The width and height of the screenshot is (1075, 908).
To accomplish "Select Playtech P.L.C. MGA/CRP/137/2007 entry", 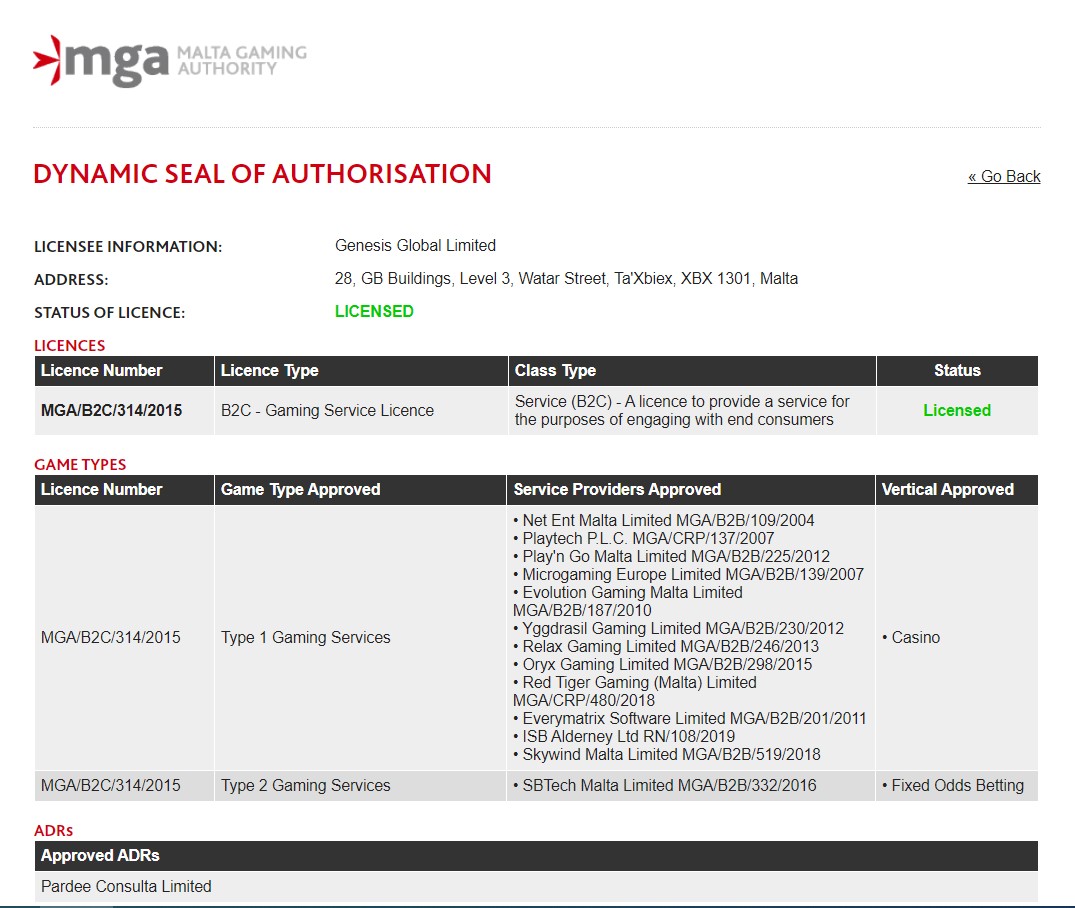I will (644, 538).
